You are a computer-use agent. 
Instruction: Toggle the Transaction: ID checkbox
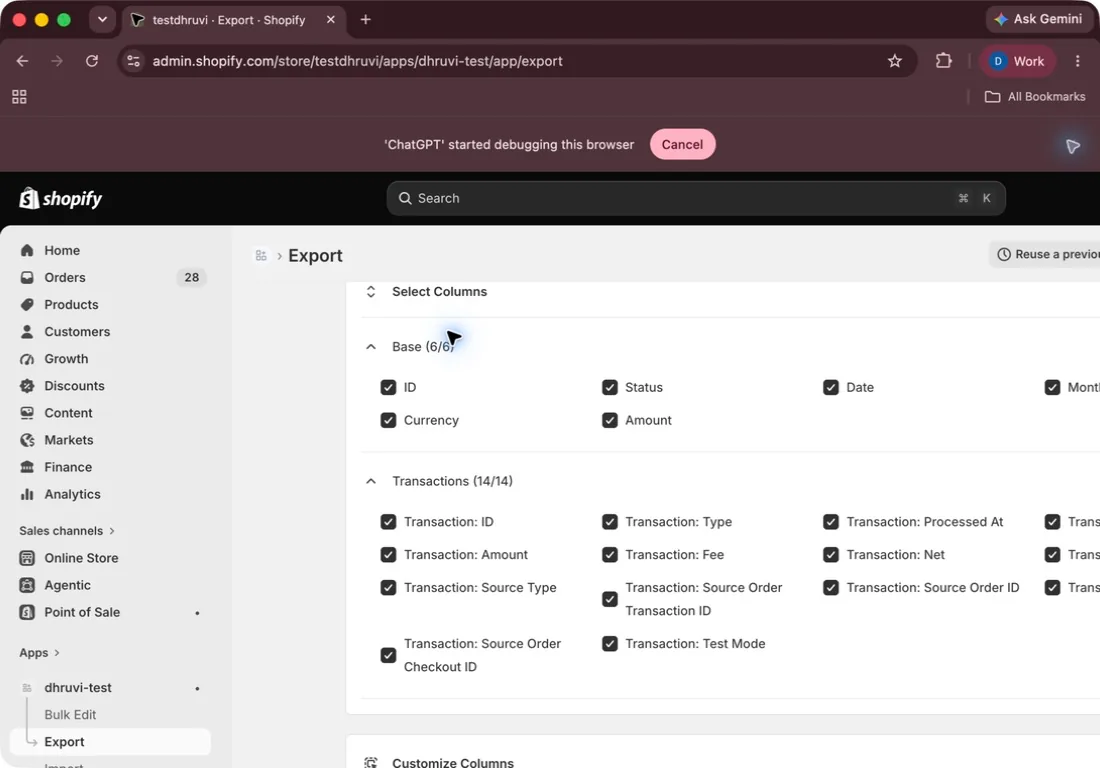pos(388,522)
